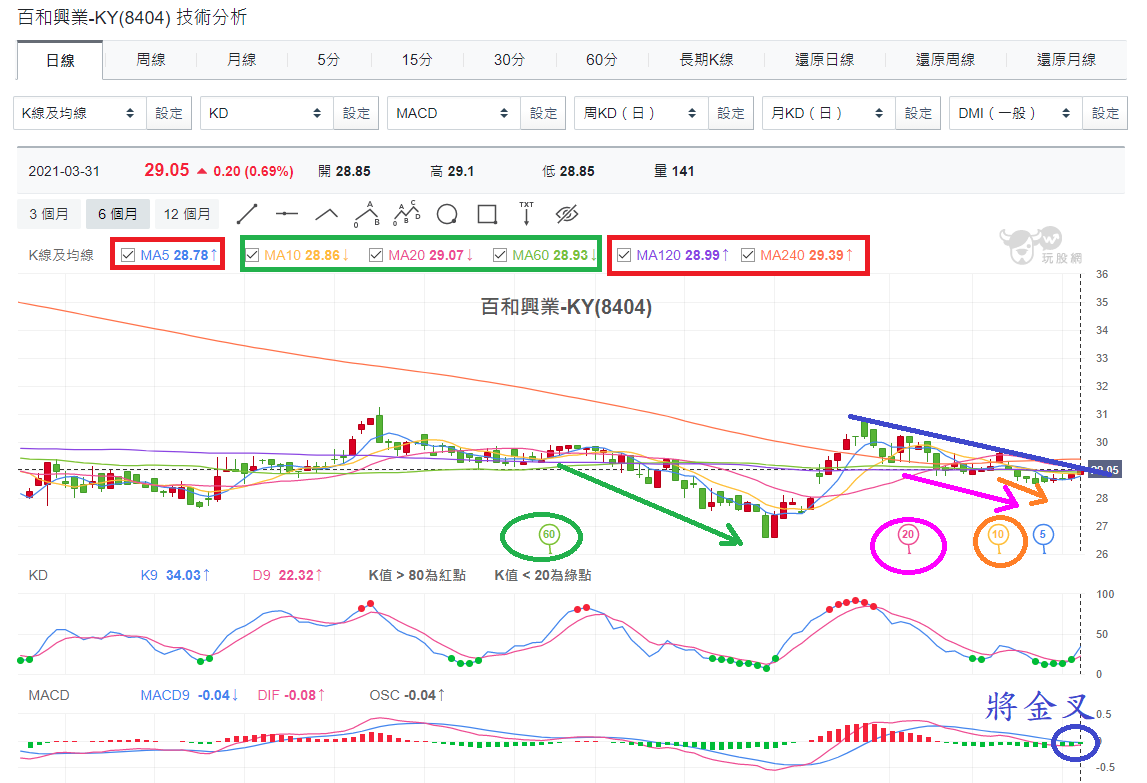1147x783 pixels.
Task: Click 設定 button next to 周KD dropdown
Action: [731, 113]
